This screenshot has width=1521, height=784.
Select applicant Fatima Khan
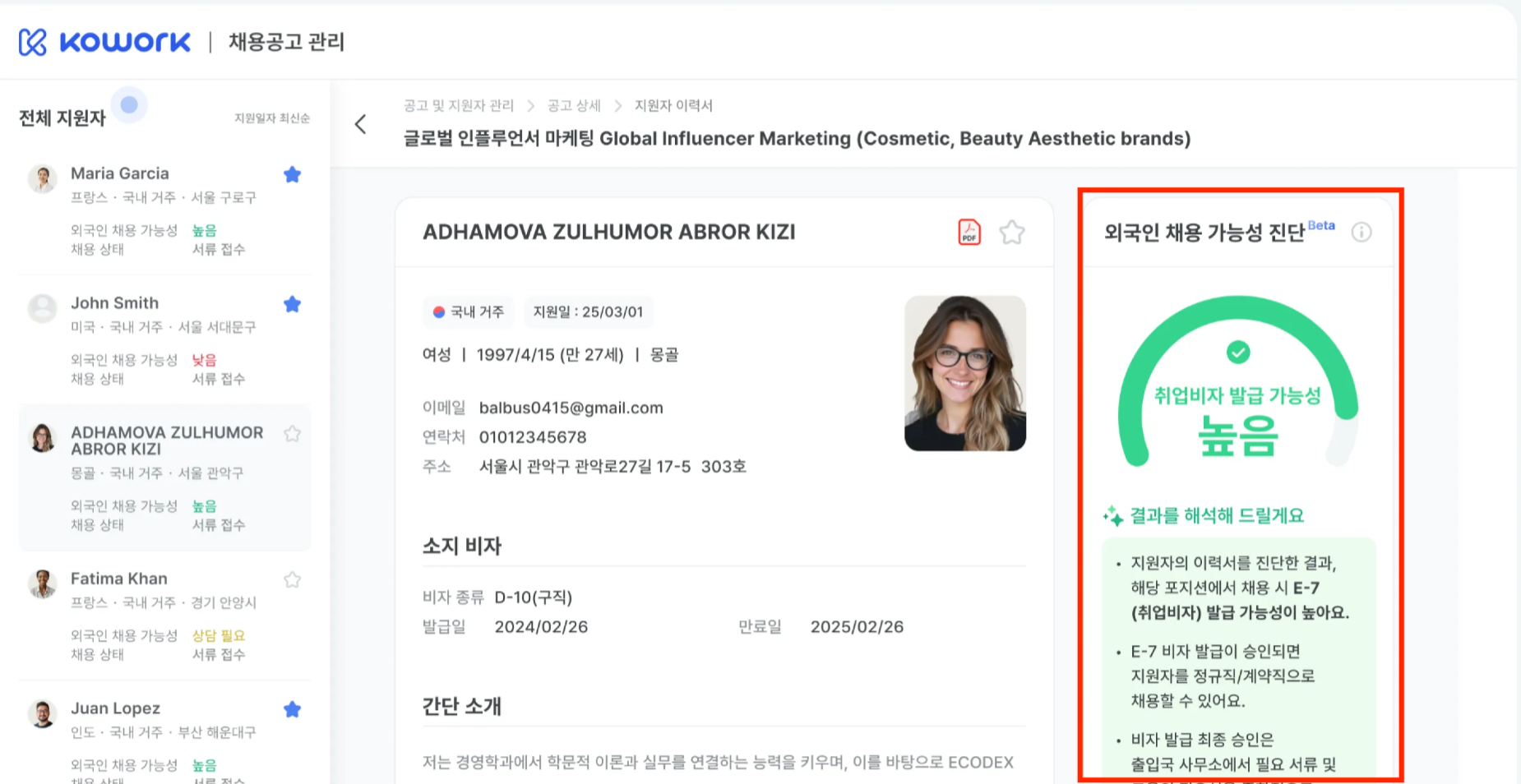164,616
